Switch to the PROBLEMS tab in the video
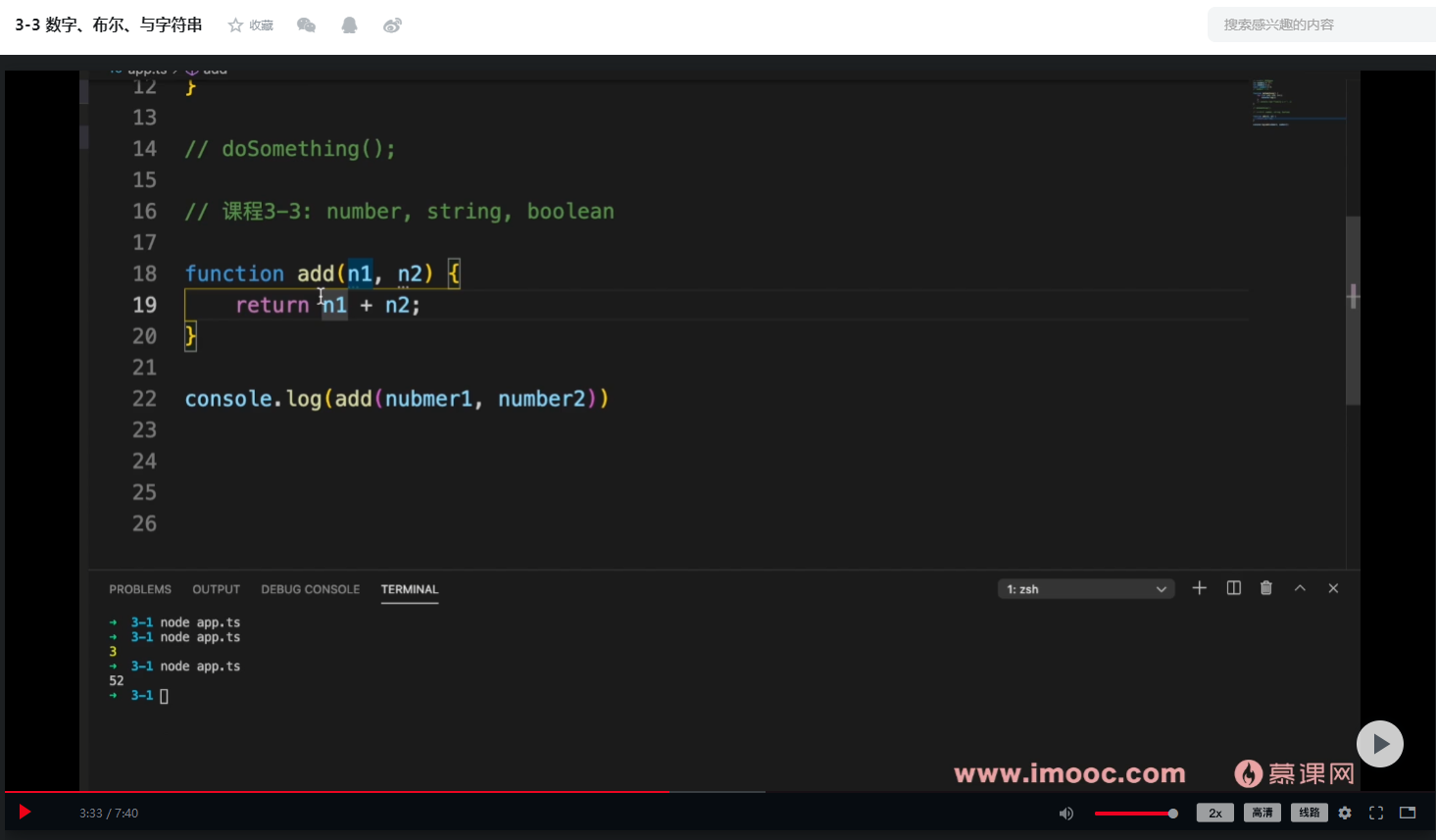 140,589
